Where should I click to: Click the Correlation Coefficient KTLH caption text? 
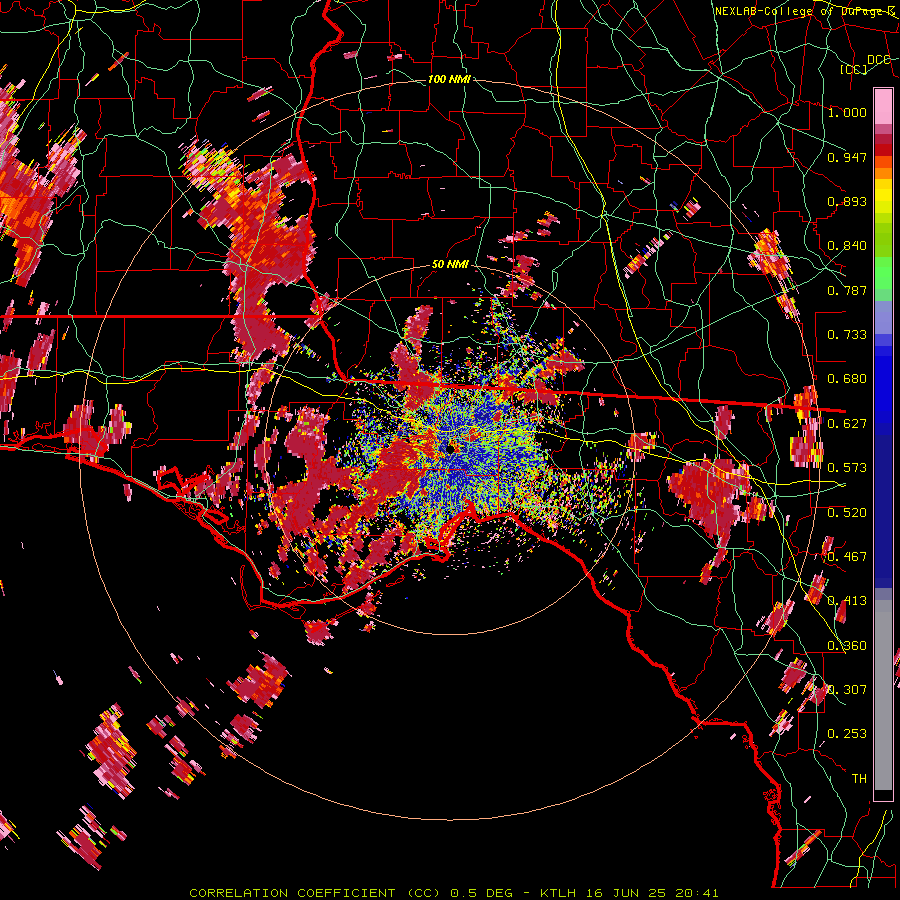coord(453,893)
